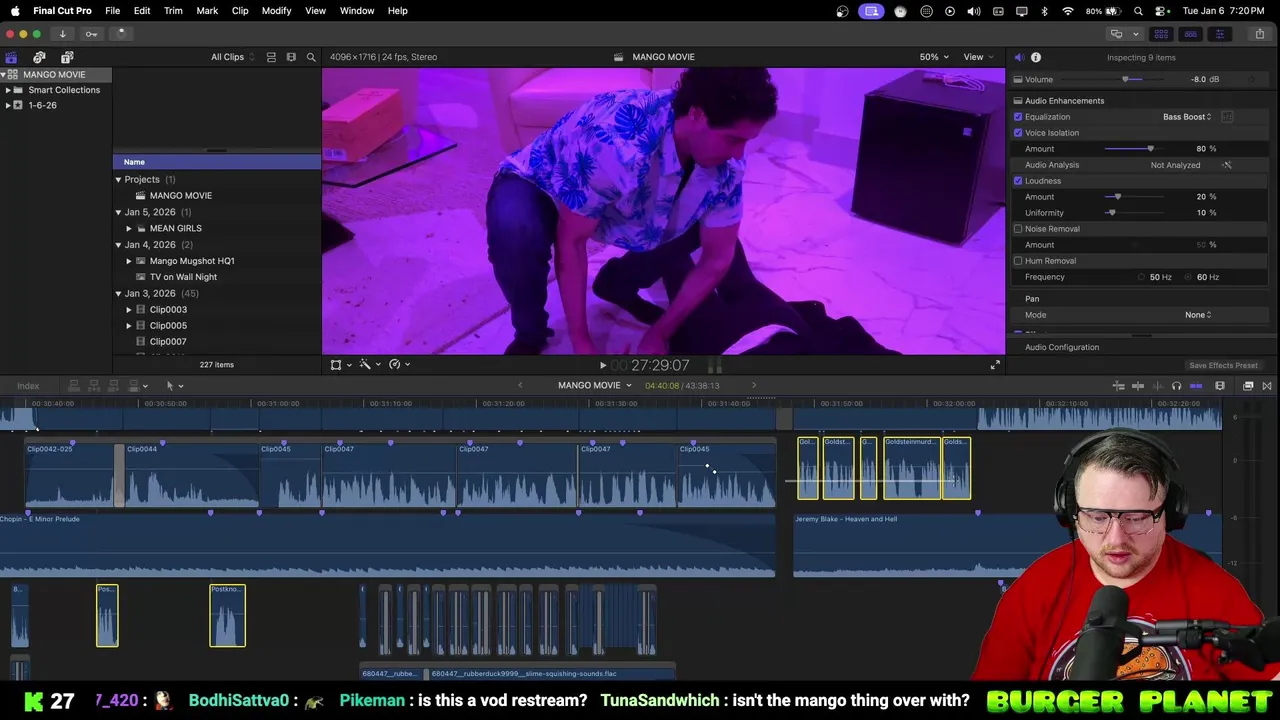
Task: Toggle audio skimming headphones icon
Action: pyautogui.click(x=1176, y=386)
